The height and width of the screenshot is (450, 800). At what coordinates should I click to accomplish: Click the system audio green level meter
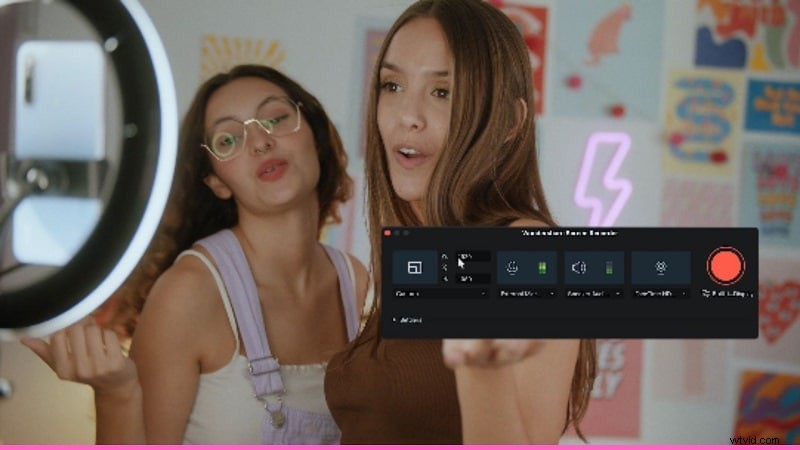(609, 267)
